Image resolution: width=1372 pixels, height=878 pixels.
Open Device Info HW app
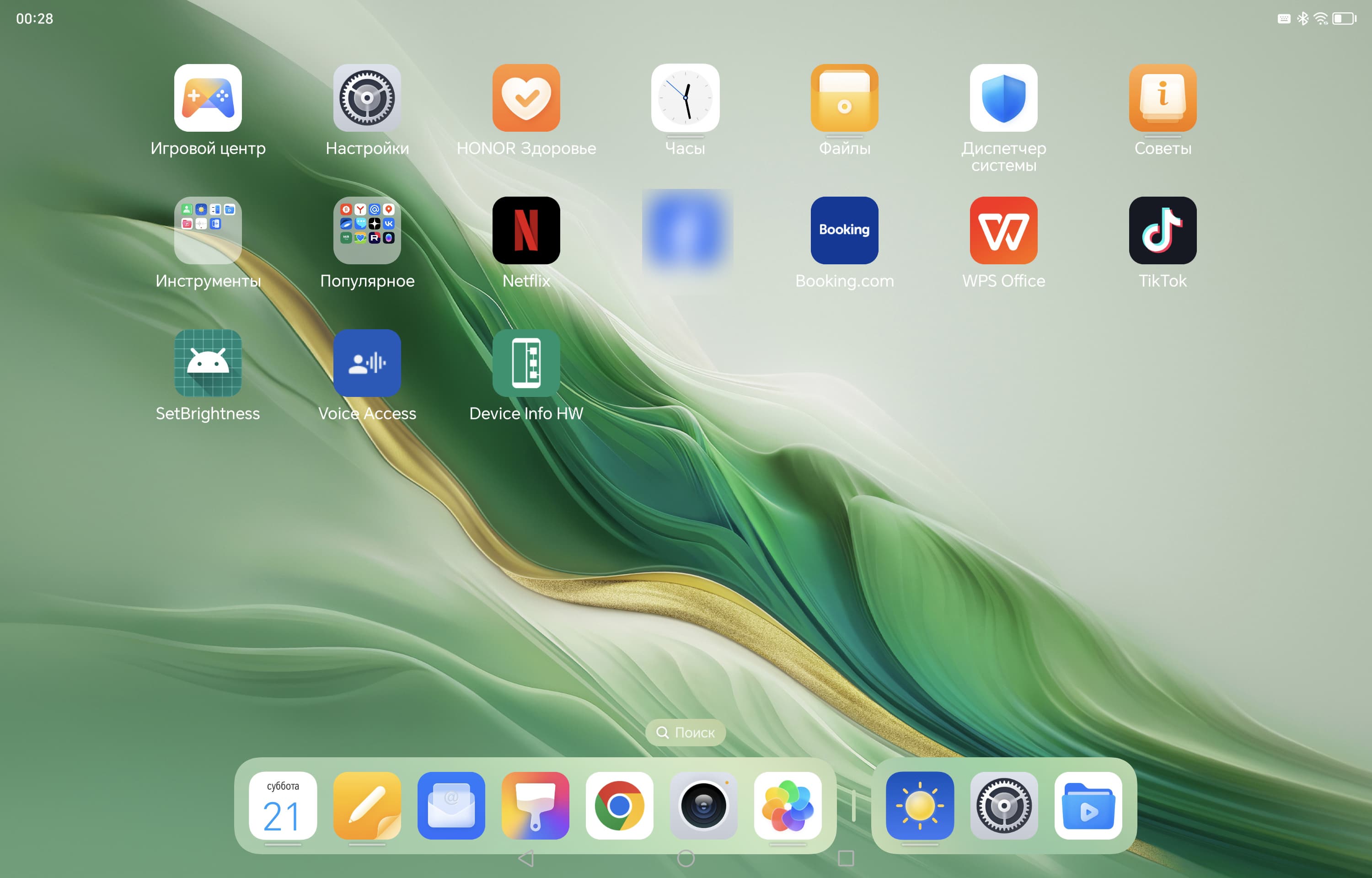[x=525, y=363]
